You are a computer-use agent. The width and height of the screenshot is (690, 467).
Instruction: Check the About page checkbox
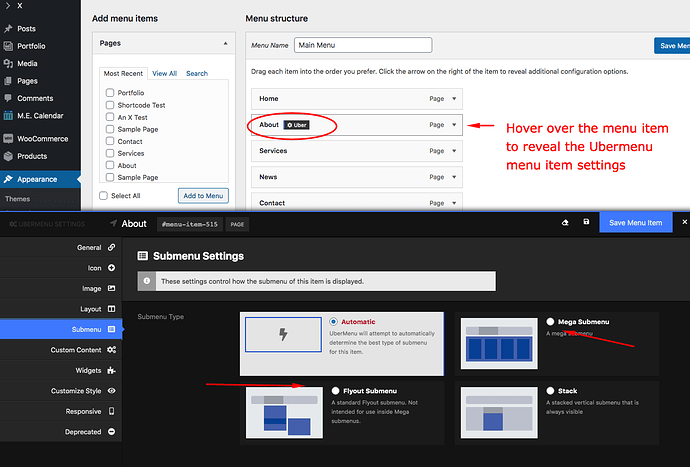110,165
